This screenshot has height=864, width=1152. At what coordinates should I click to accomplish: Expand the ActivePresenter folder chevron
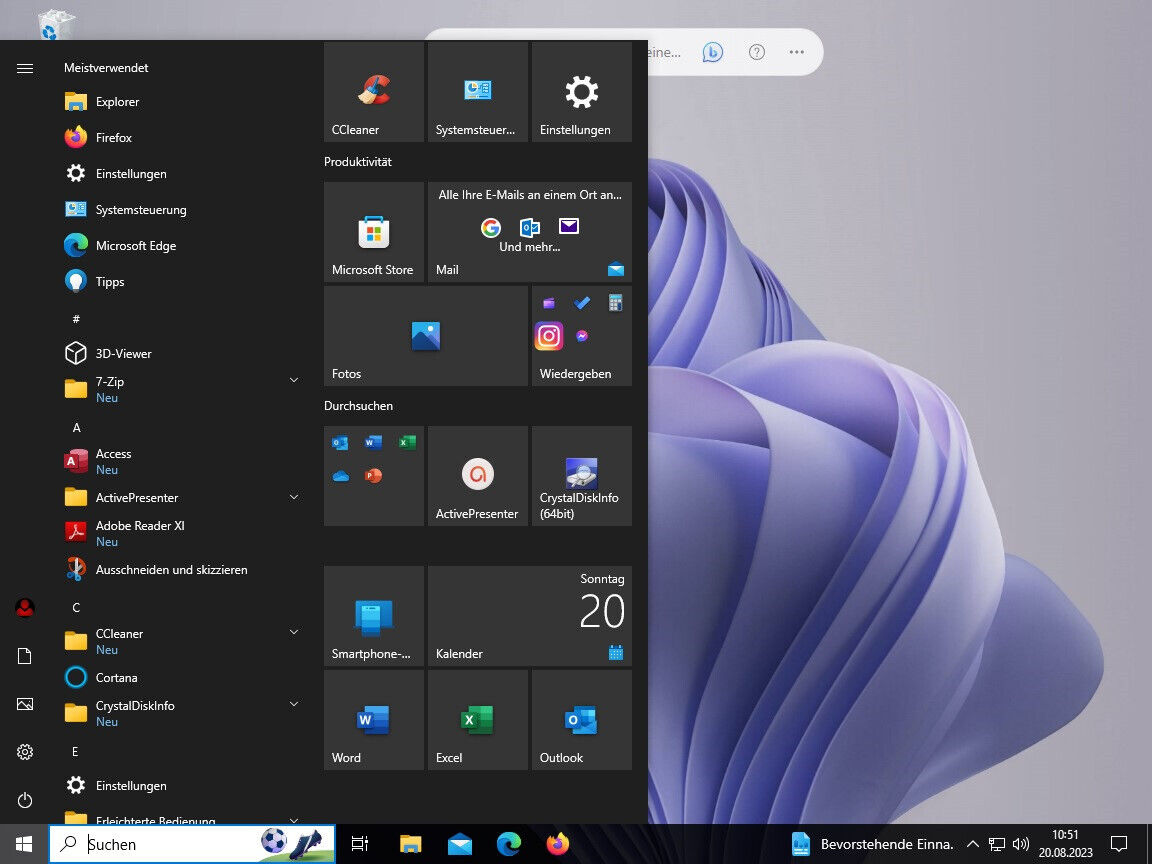[294, 497]
